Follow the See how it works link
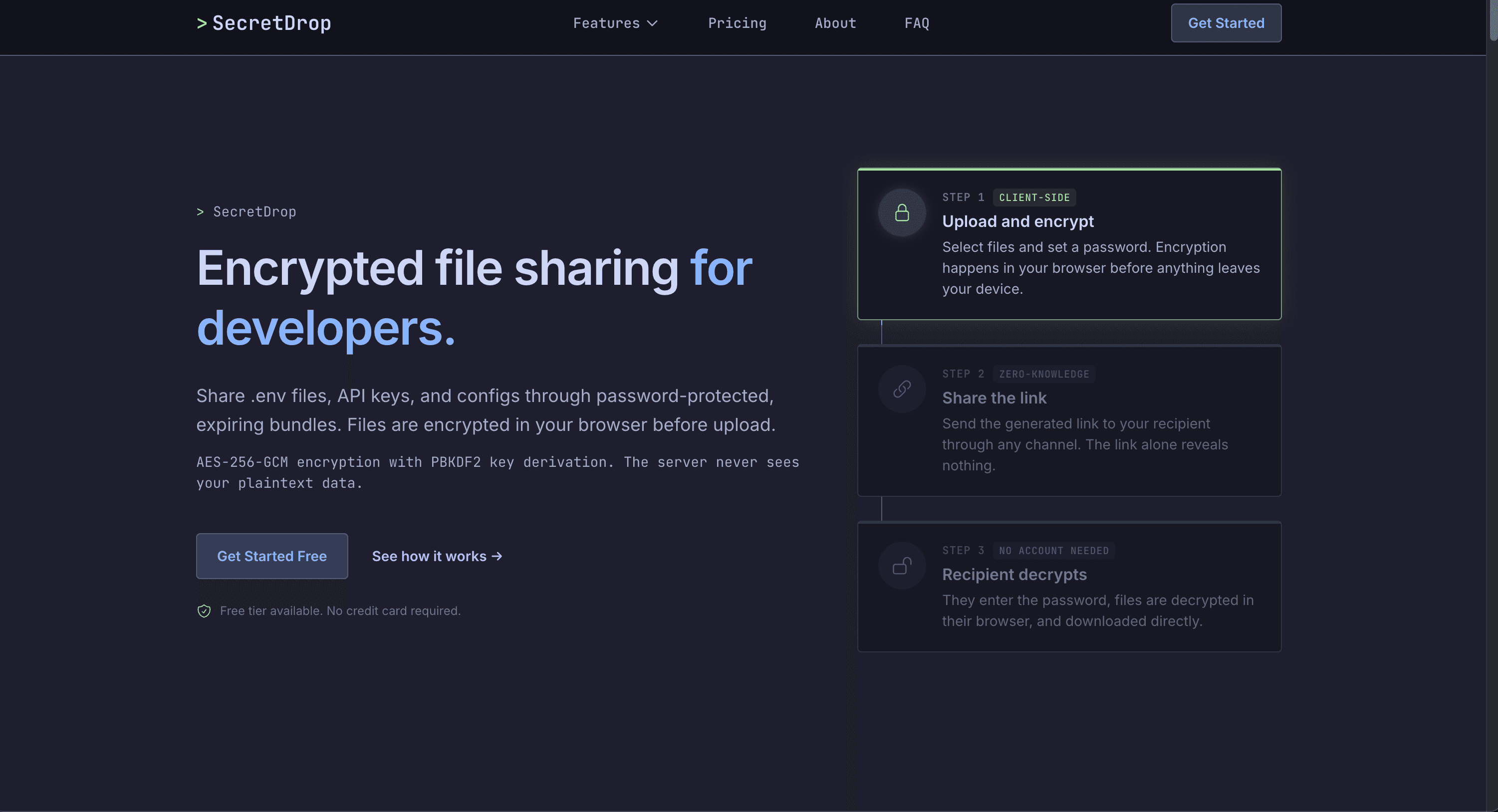The image size is (1498, 812). 429,556
